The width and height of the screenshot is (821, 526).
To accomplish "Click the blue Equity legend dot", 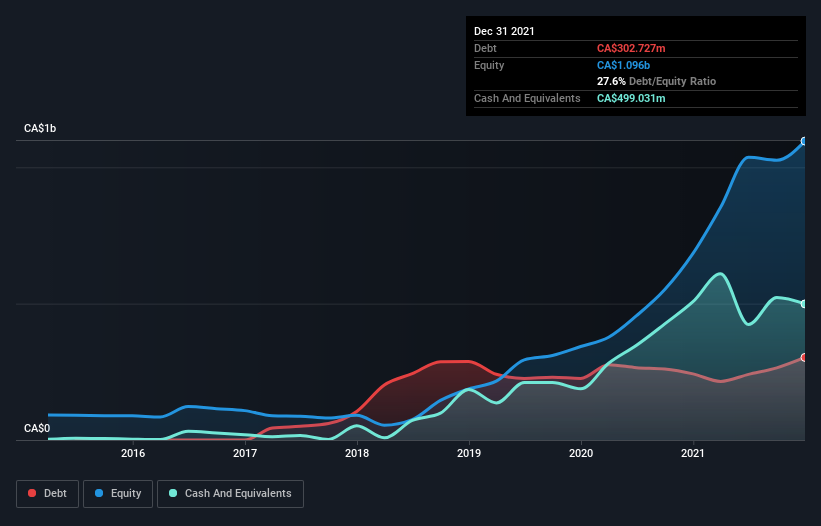I will pos(99,493).
